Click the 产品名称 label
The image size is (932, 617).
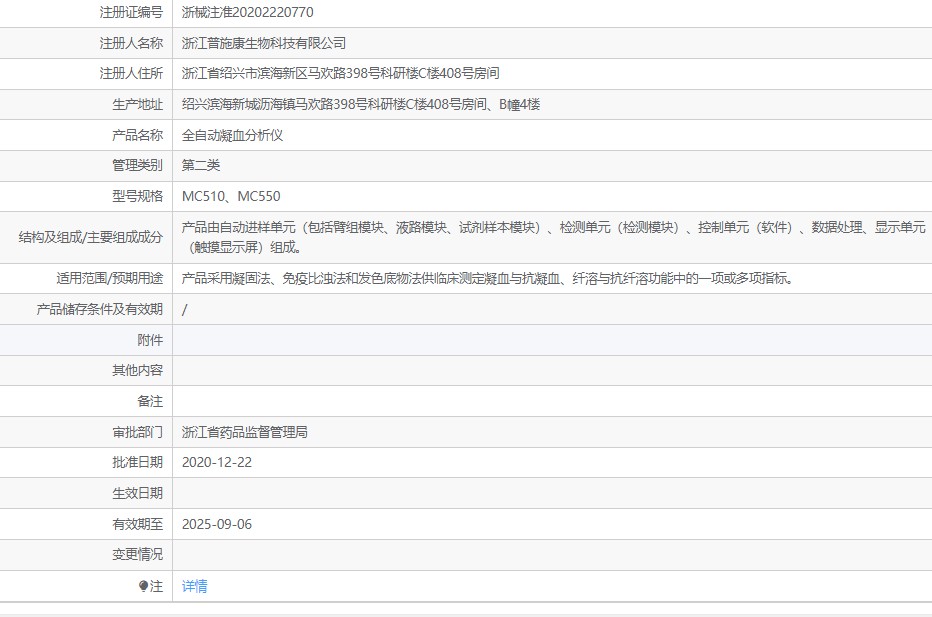(x=137, y=135)
